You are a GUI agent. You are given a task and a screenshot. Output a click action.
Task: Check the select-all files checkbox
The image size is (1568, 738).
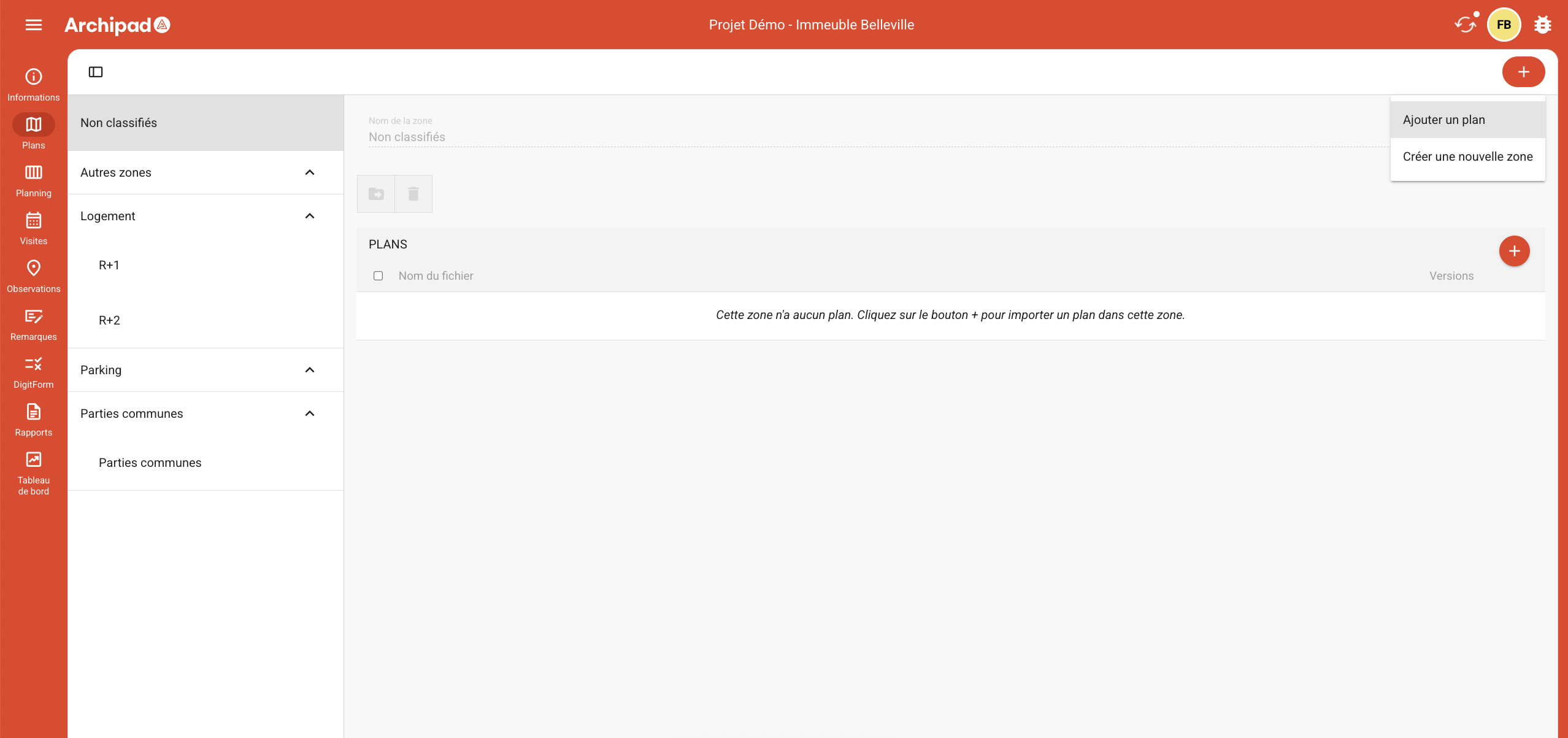tap(378, 276)
